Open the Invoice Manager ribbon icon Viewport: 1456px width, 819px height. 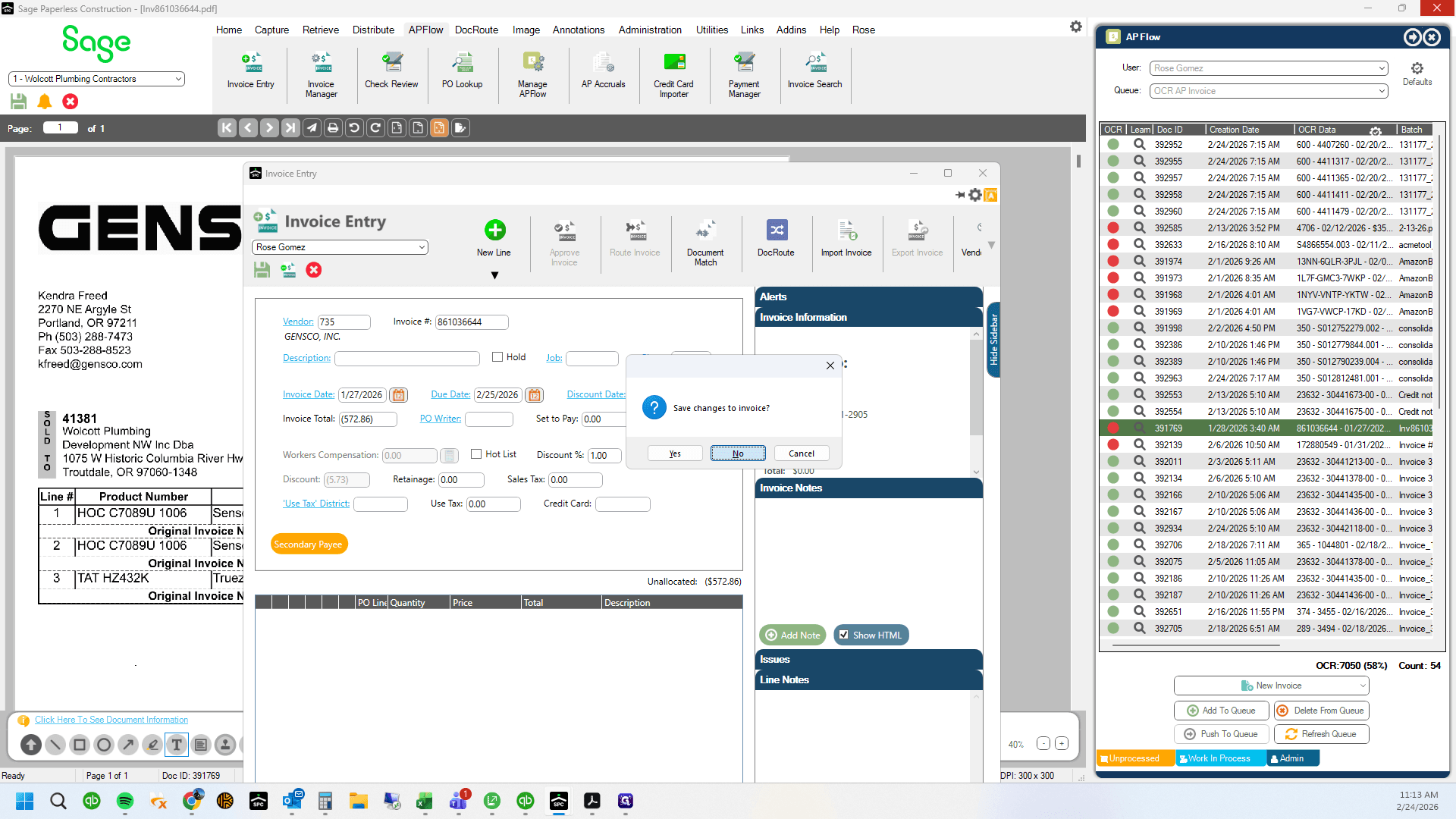click(x=321, y=75)
